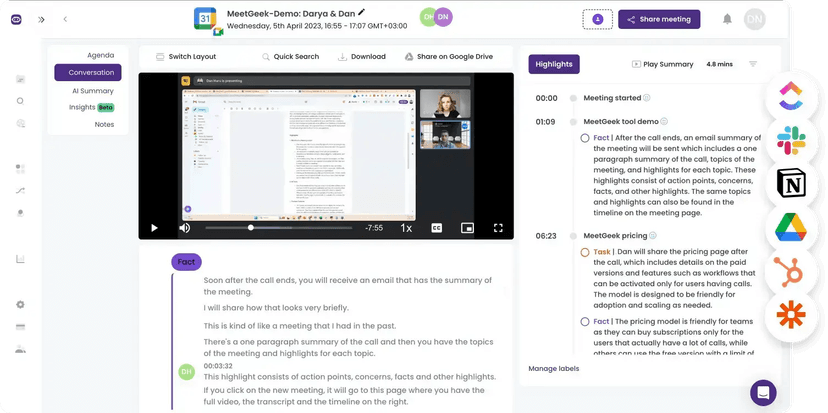828x413 pixels.
Task: Open the highlights filter icon
Action: 753,64
